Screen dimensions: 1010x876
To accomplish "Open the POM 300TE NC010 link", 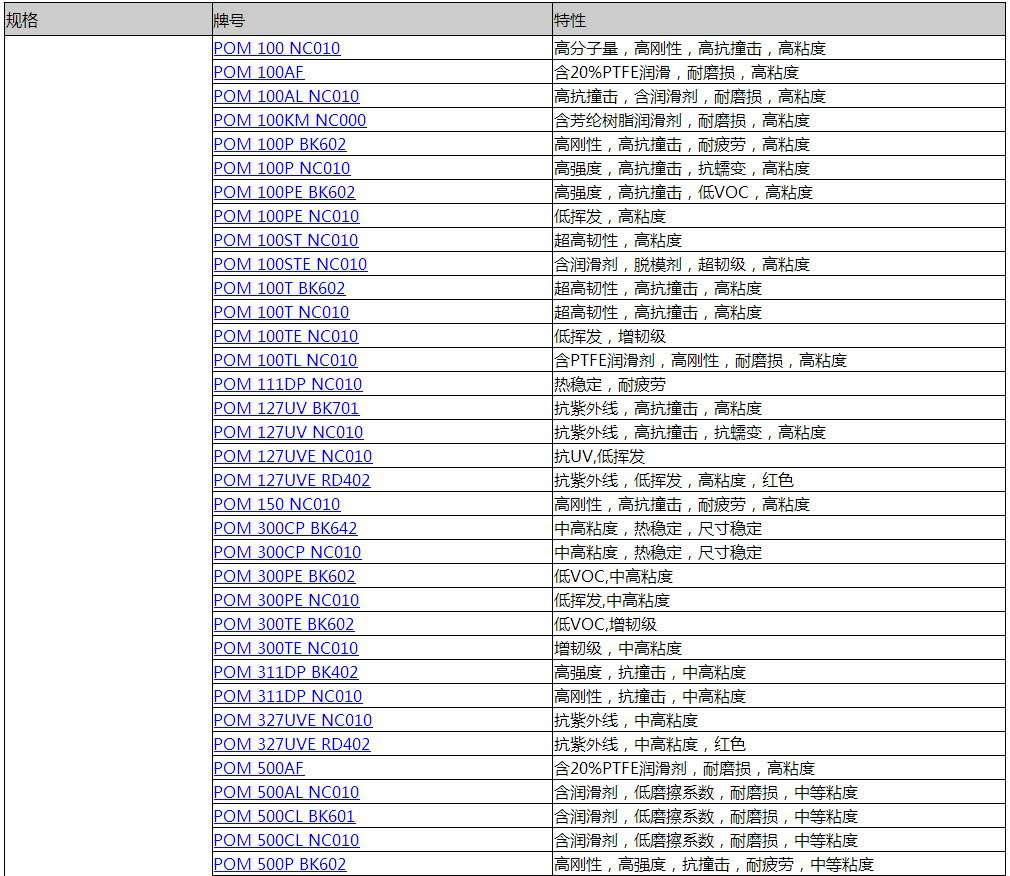I will [x=286, y=648].
